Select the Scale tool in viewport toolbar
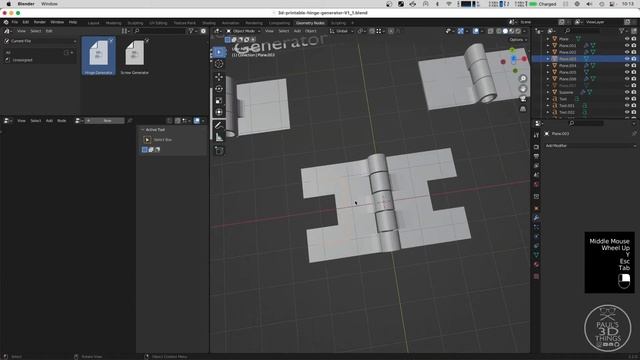Image resolution: width=640 pixels, height=360 pixels. [219, 100]
